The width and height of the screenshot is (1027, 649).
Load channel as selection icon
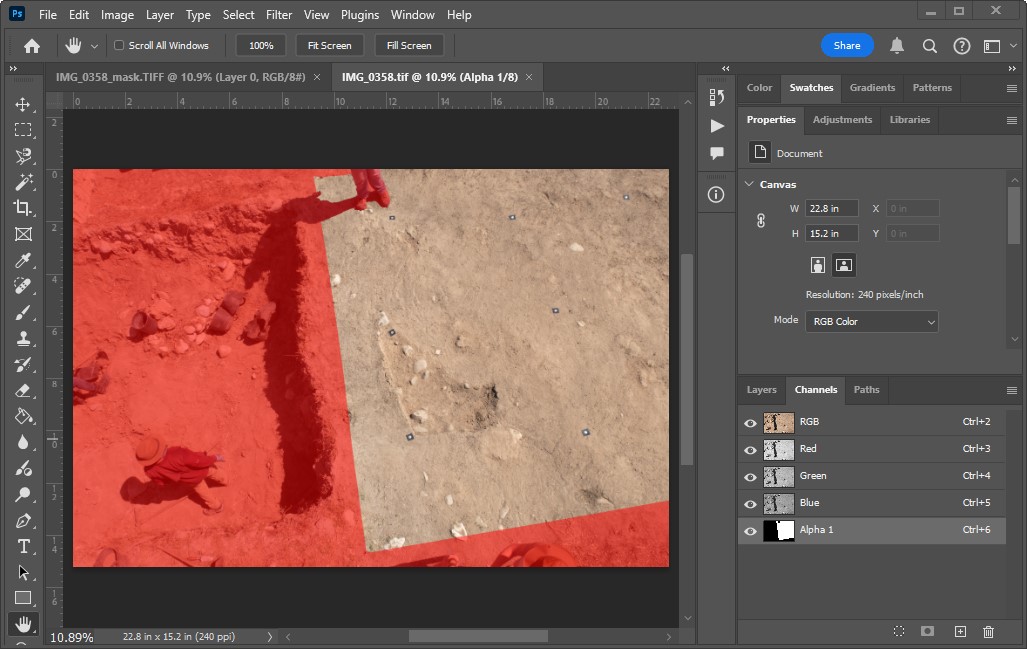(899, 632)
